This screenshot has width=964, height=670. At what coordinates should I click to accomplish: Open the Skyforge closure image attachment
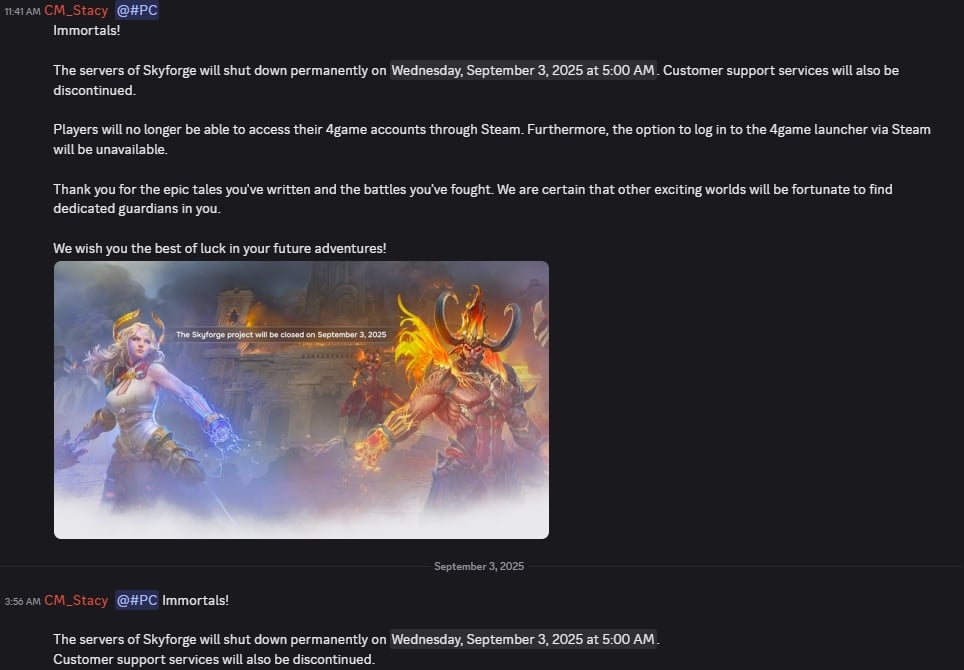301,400
